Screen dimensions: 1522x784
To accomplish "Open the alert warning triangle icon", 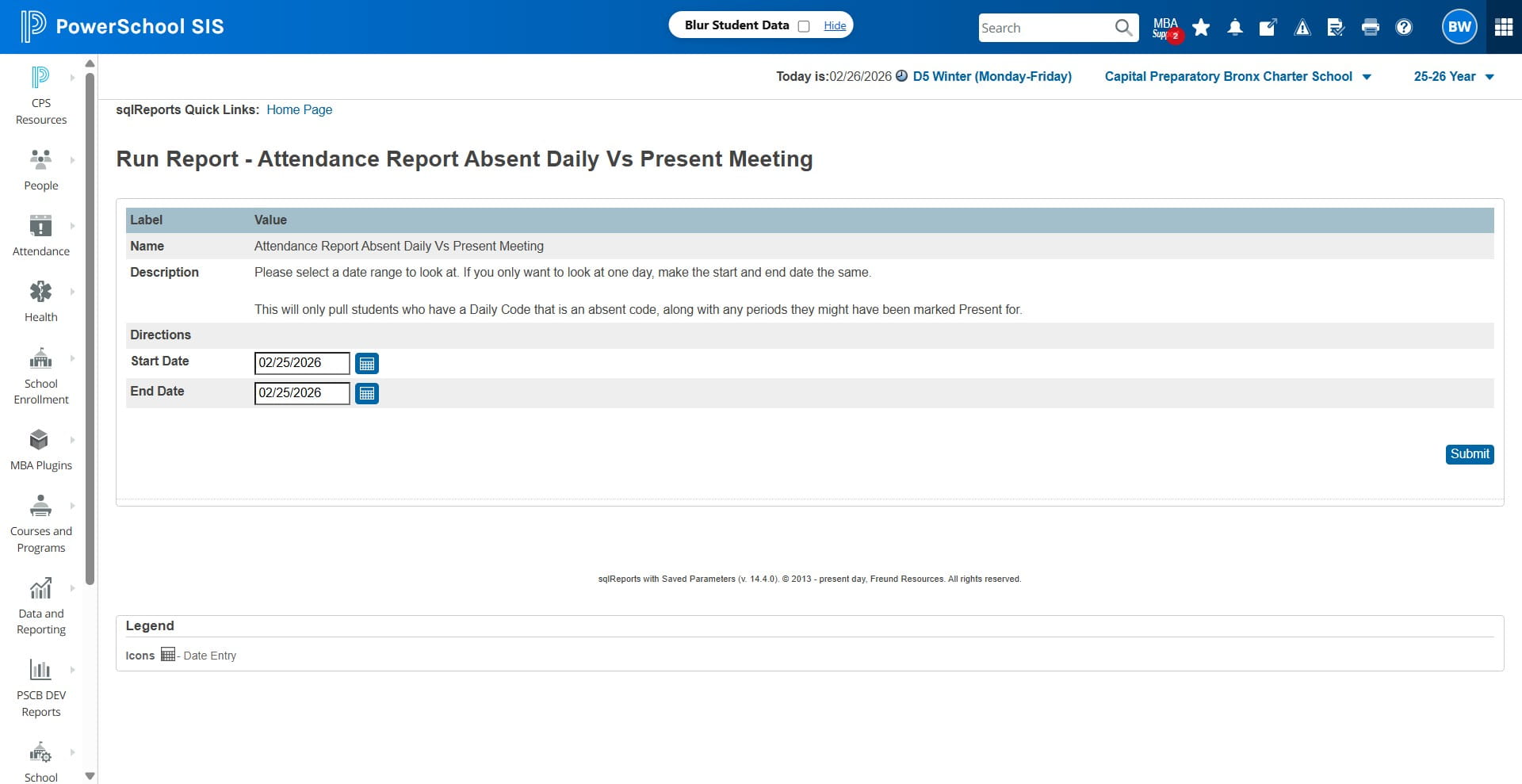I will 1302,28.
